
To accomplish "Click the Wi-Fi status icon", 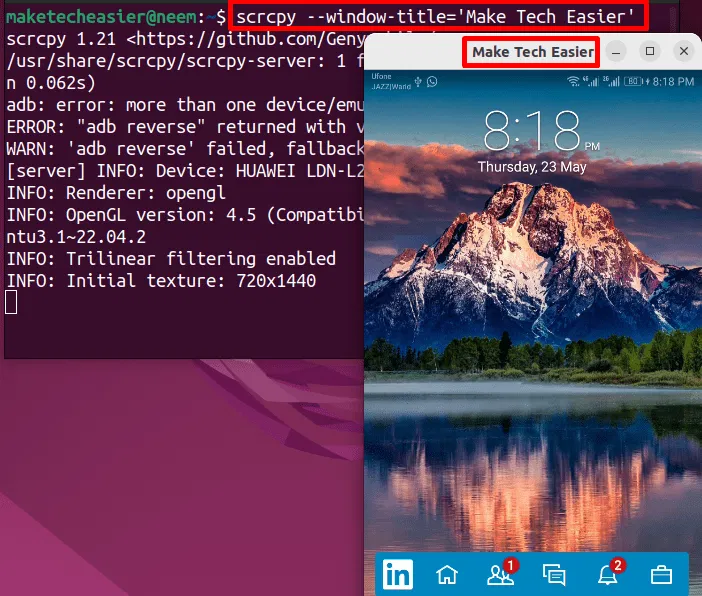I will (573, 81).
